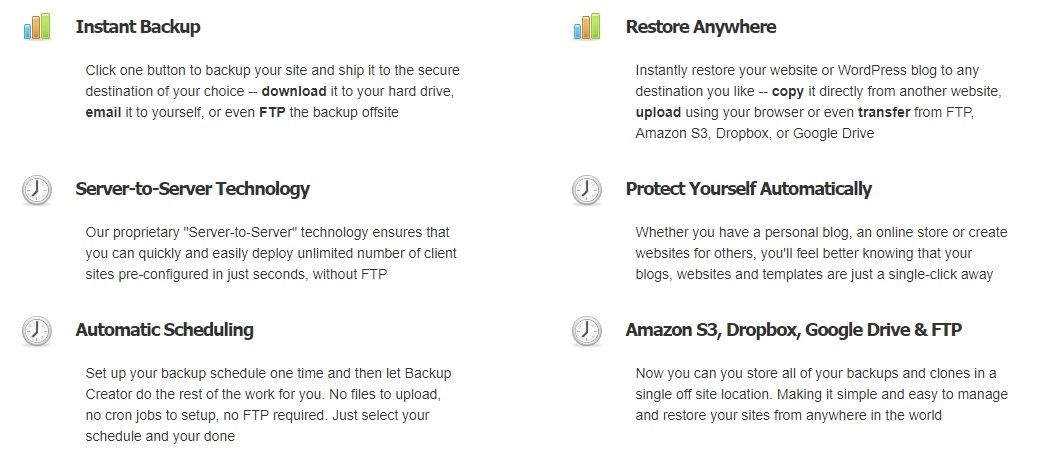
Task: Click the clock icon next to Server-to-Server Technology
Action: click(x=36, y=190)
